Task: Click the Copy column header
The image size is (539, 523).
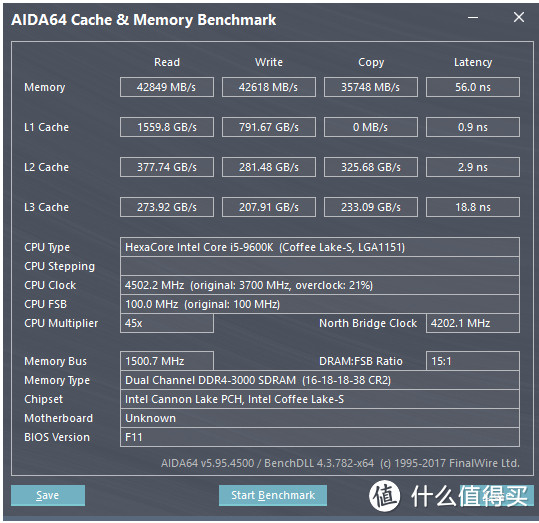Action: coord(371,62)
